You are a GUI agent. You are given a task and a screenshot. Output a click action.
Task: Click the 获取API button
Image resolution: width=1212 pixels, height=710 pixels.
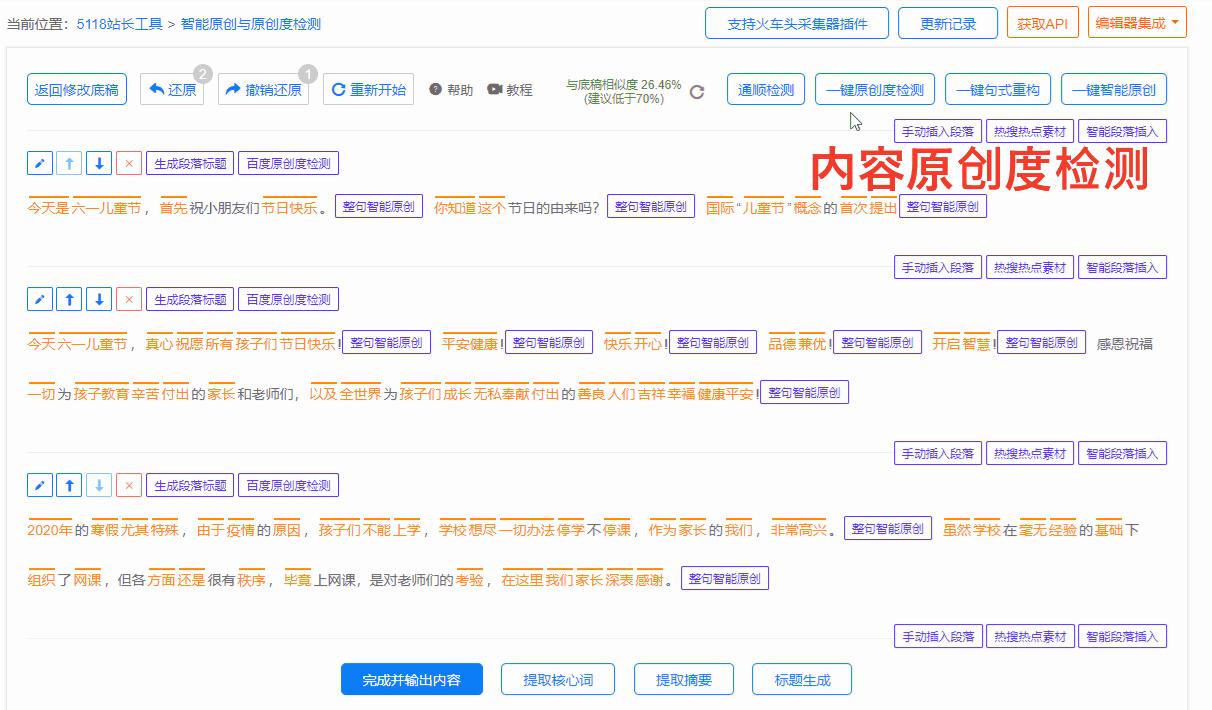1043,23
